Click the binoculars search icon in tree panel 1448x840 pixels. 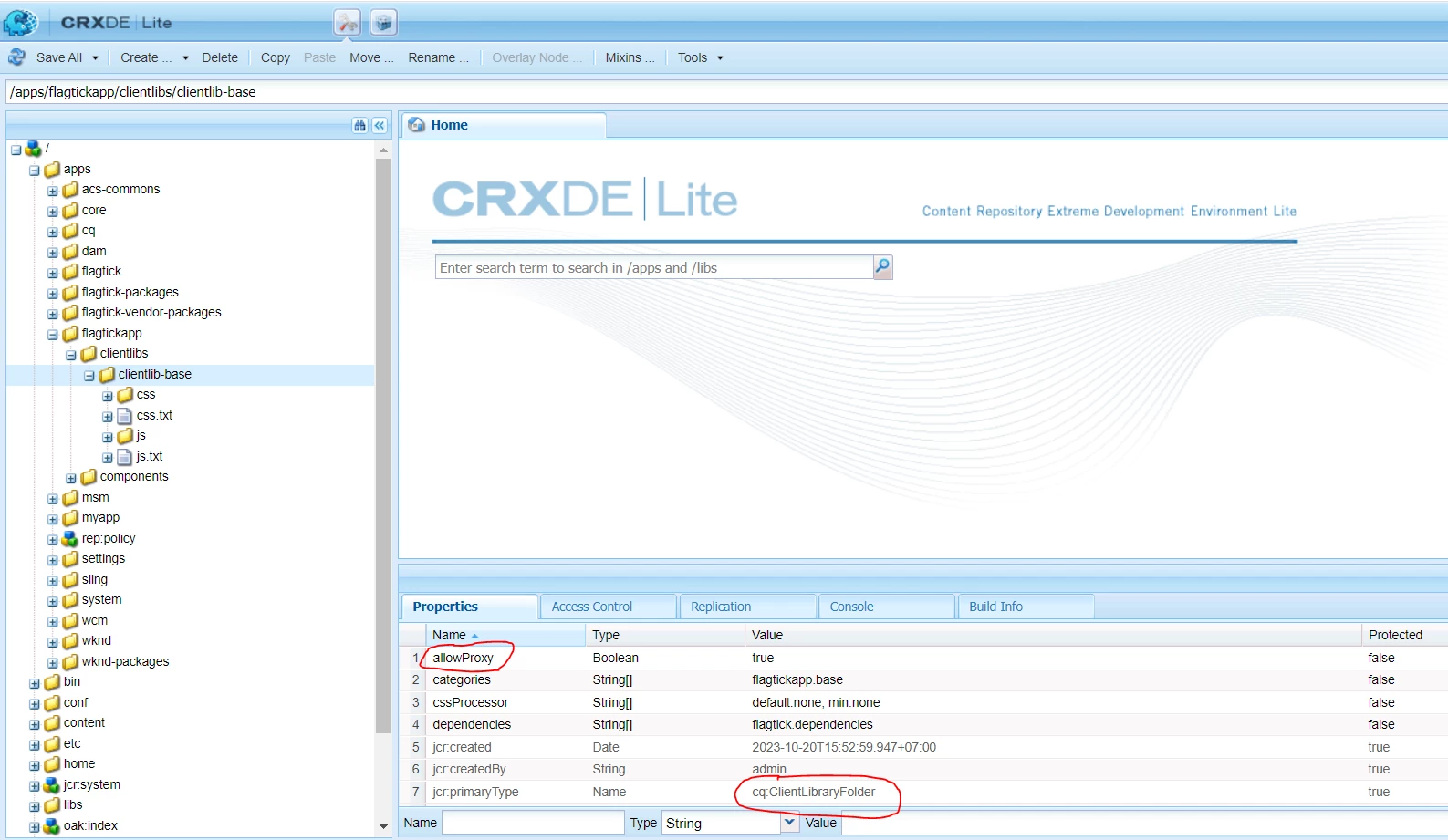click(x=359, y=126)
